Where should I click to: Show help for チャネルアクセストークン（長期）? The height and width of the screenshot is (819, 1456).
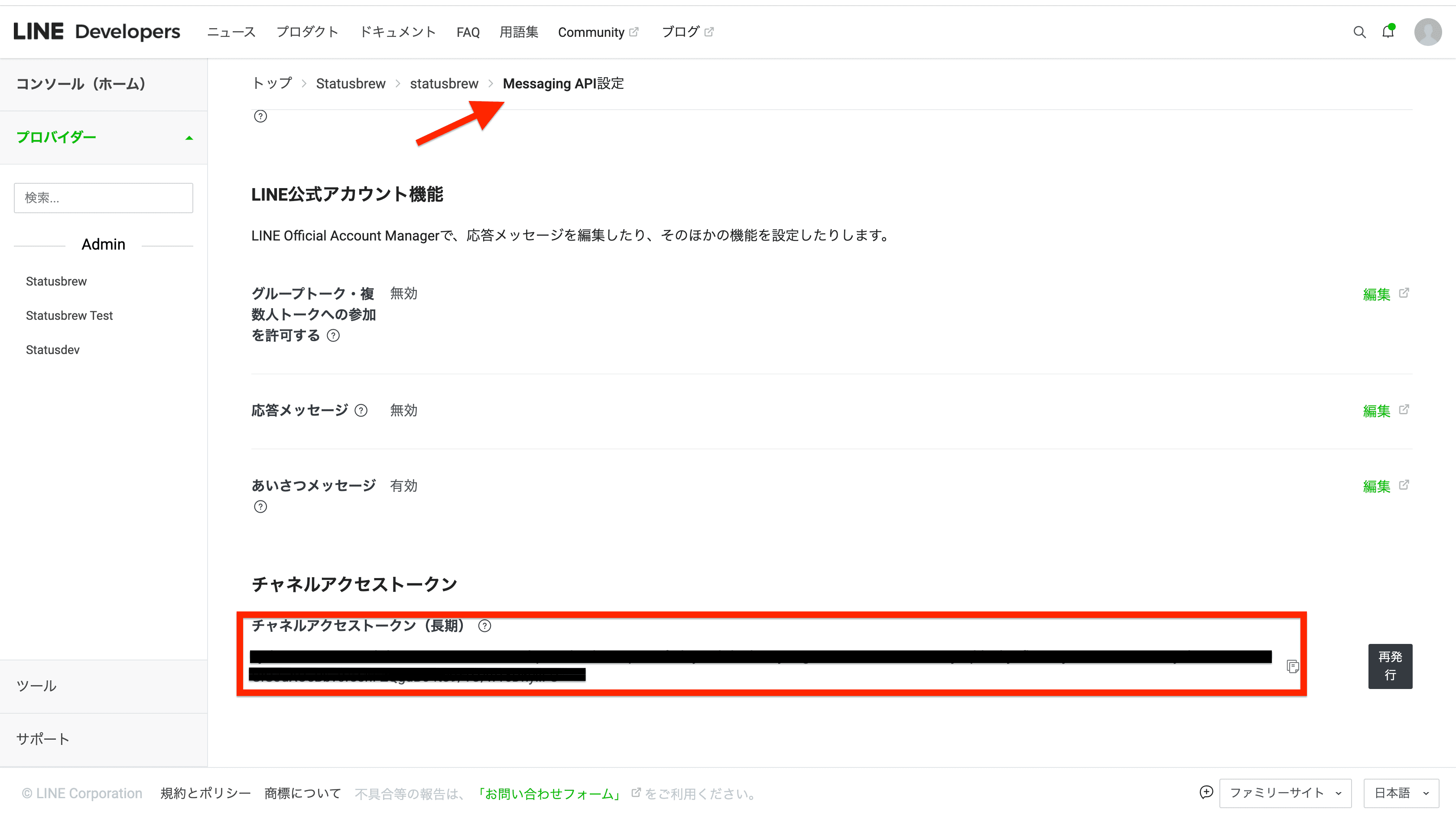(x=484, y=626)
